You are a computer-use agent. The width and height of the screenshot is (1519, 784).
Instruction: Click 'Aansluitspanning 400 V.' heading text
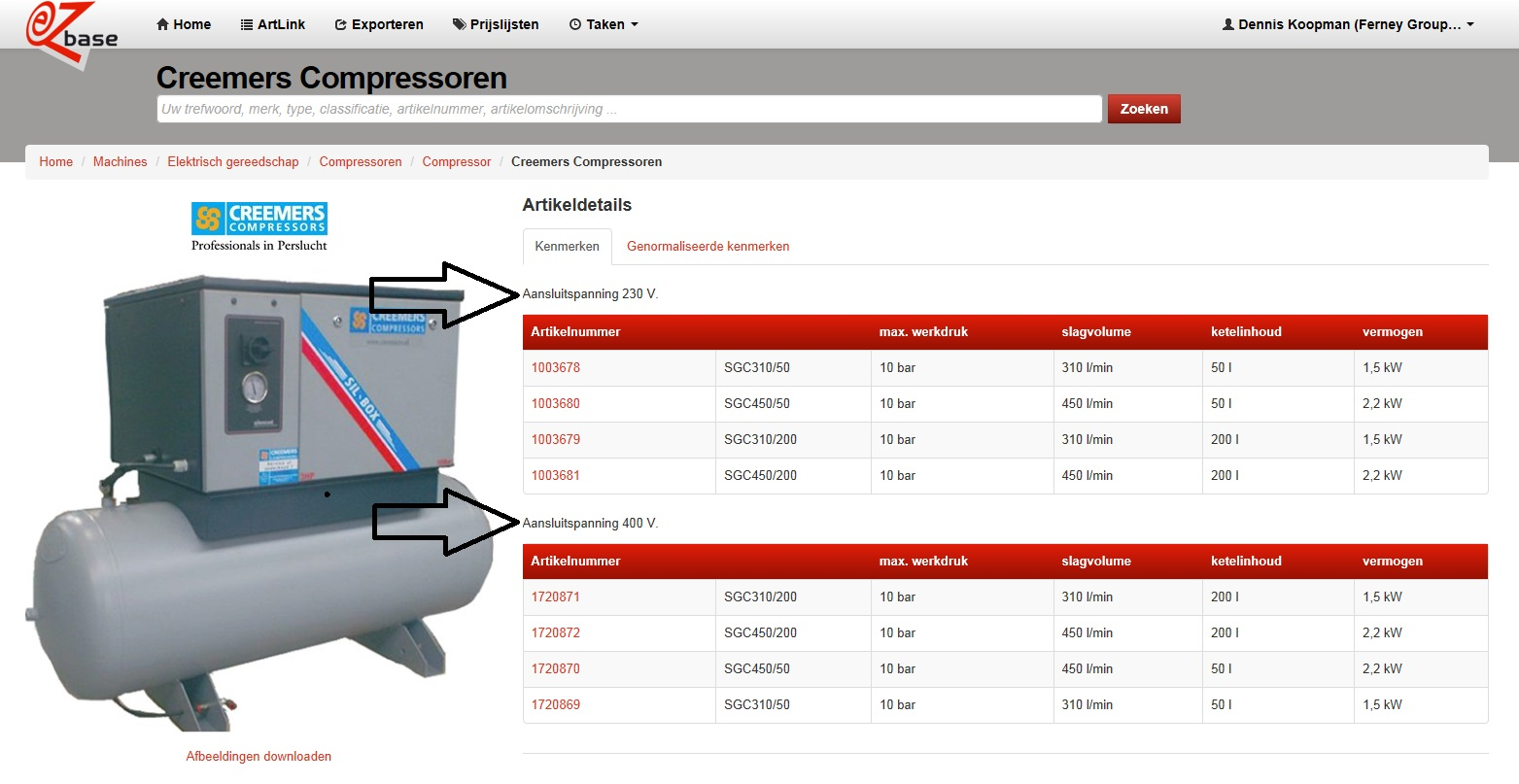[590, 523]
